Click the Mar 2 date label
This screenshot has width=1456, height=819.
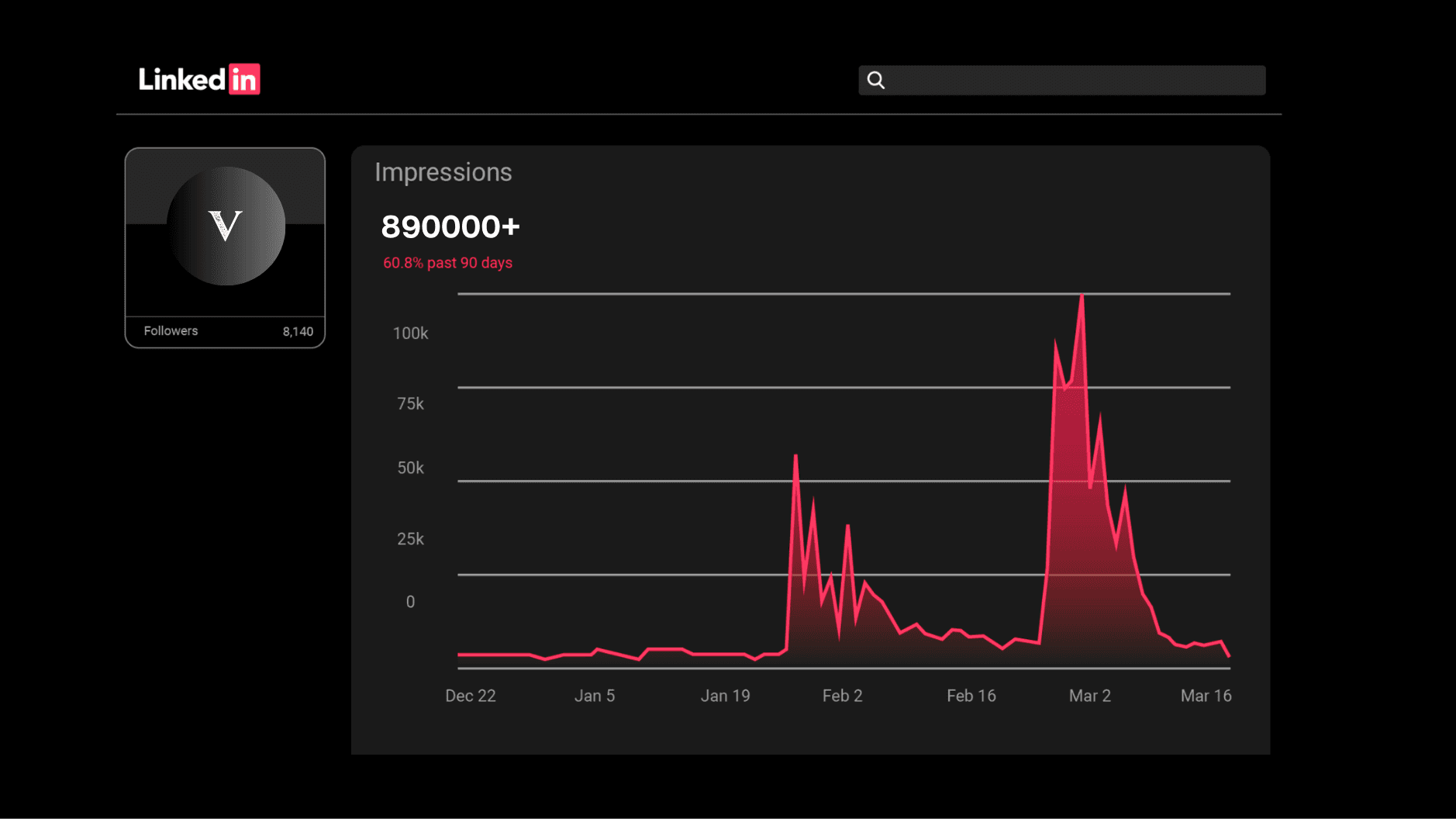click(x=1090, y=696)
